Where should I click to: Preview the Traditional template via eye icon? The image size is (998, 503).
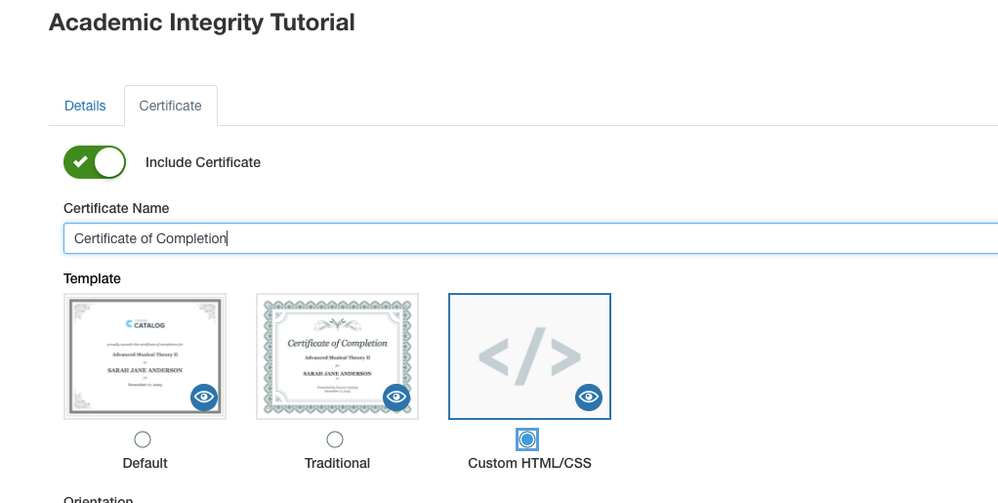pos(397,397)
